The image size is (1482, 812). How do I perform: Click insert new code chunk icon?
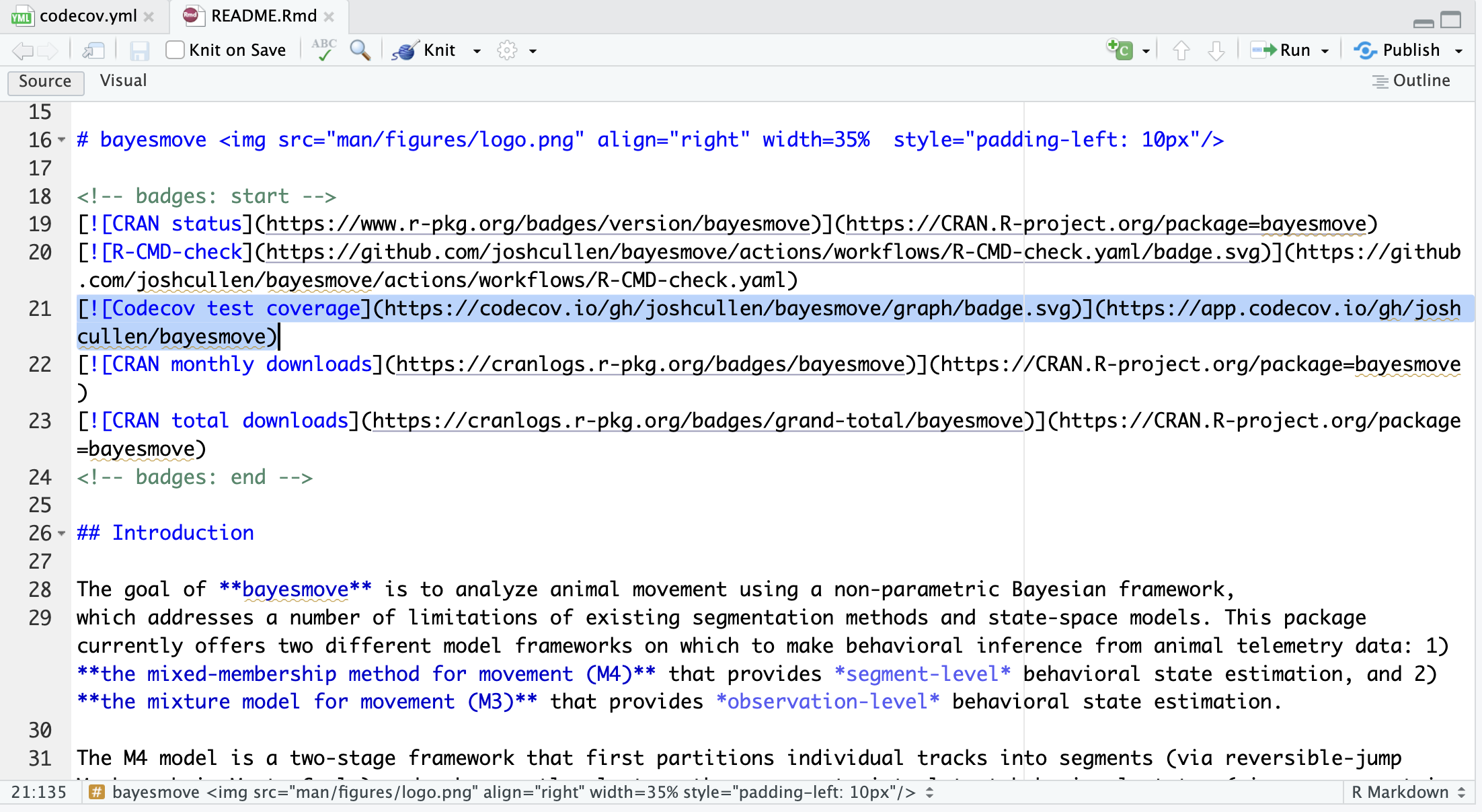[1120, 50]
